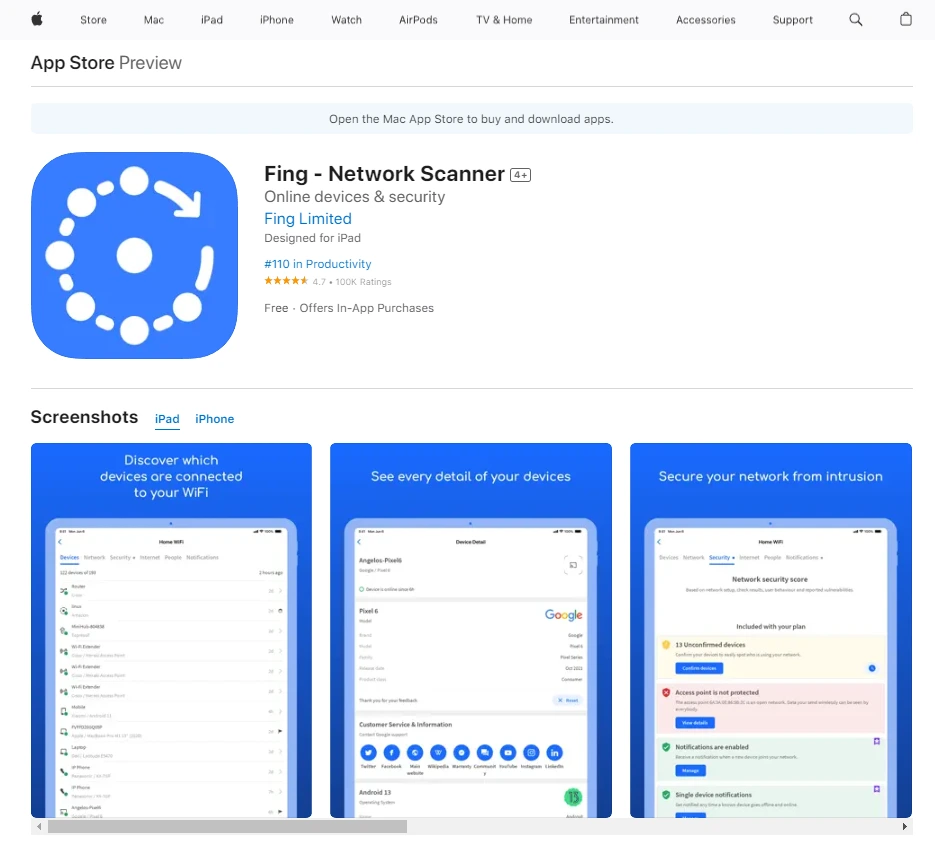Click the 4+ age rating badge
The height and width of the screenshot is (847, 935).
click(x=520, y=175)
